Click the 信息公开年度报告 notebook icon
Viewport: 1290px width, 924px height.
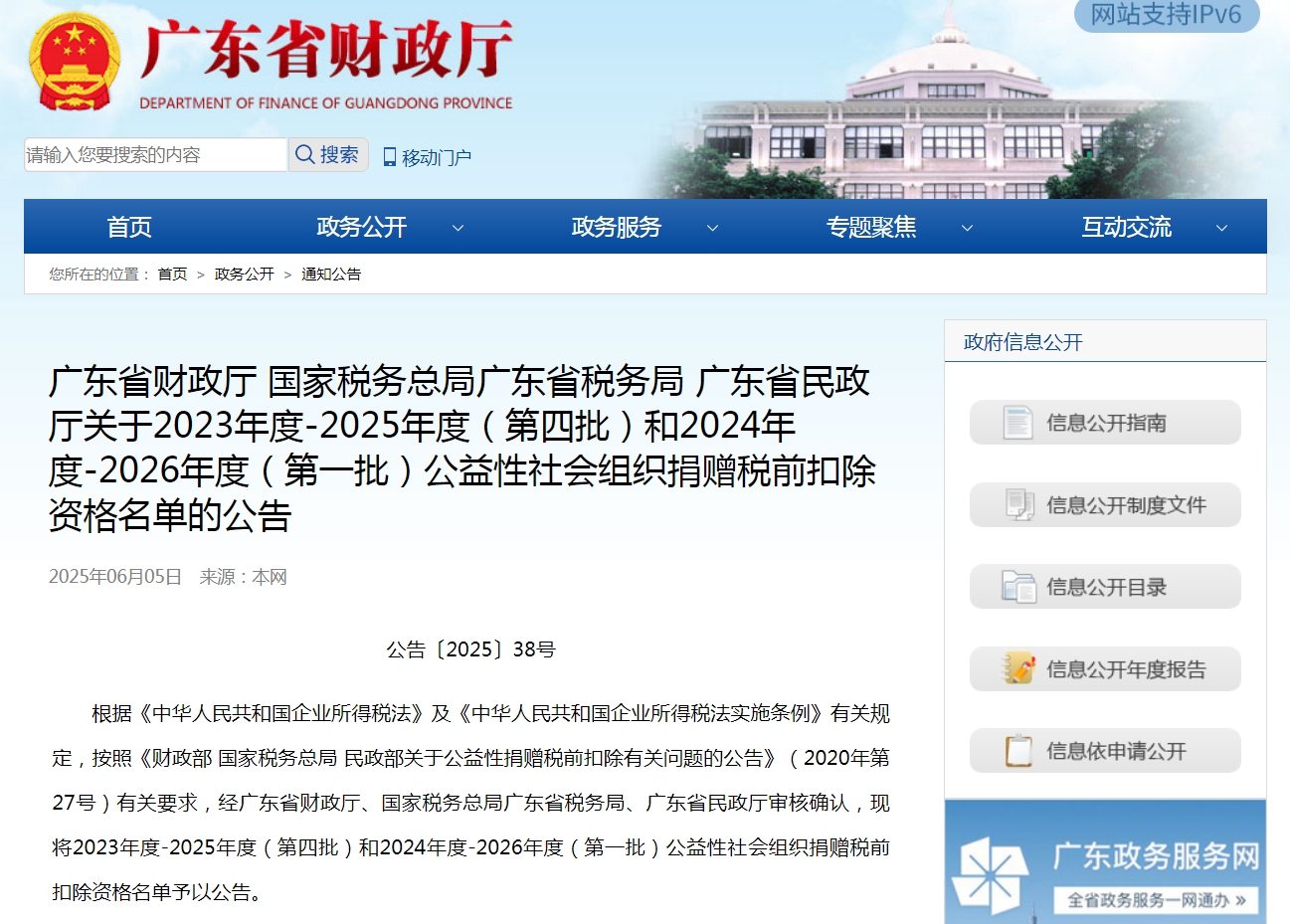click(1017, 669)
